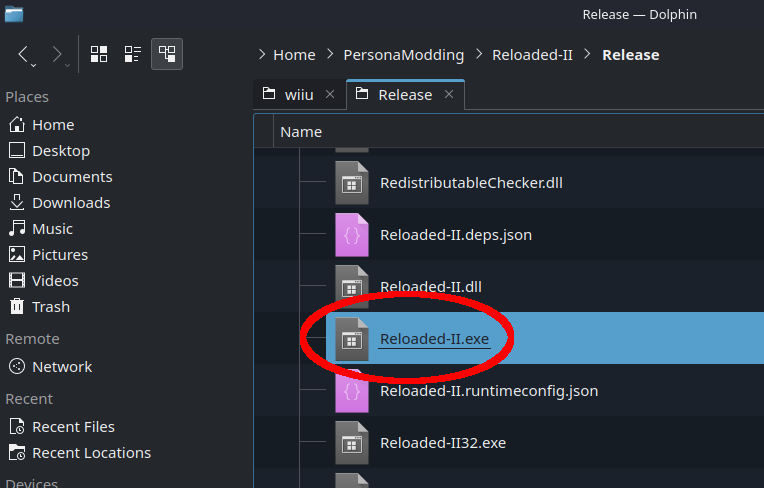The image size is (764, 488).
Task: Click the Reloaded-II.deps.json file icon
Action: pyautogui.click(x=352, y=235)
